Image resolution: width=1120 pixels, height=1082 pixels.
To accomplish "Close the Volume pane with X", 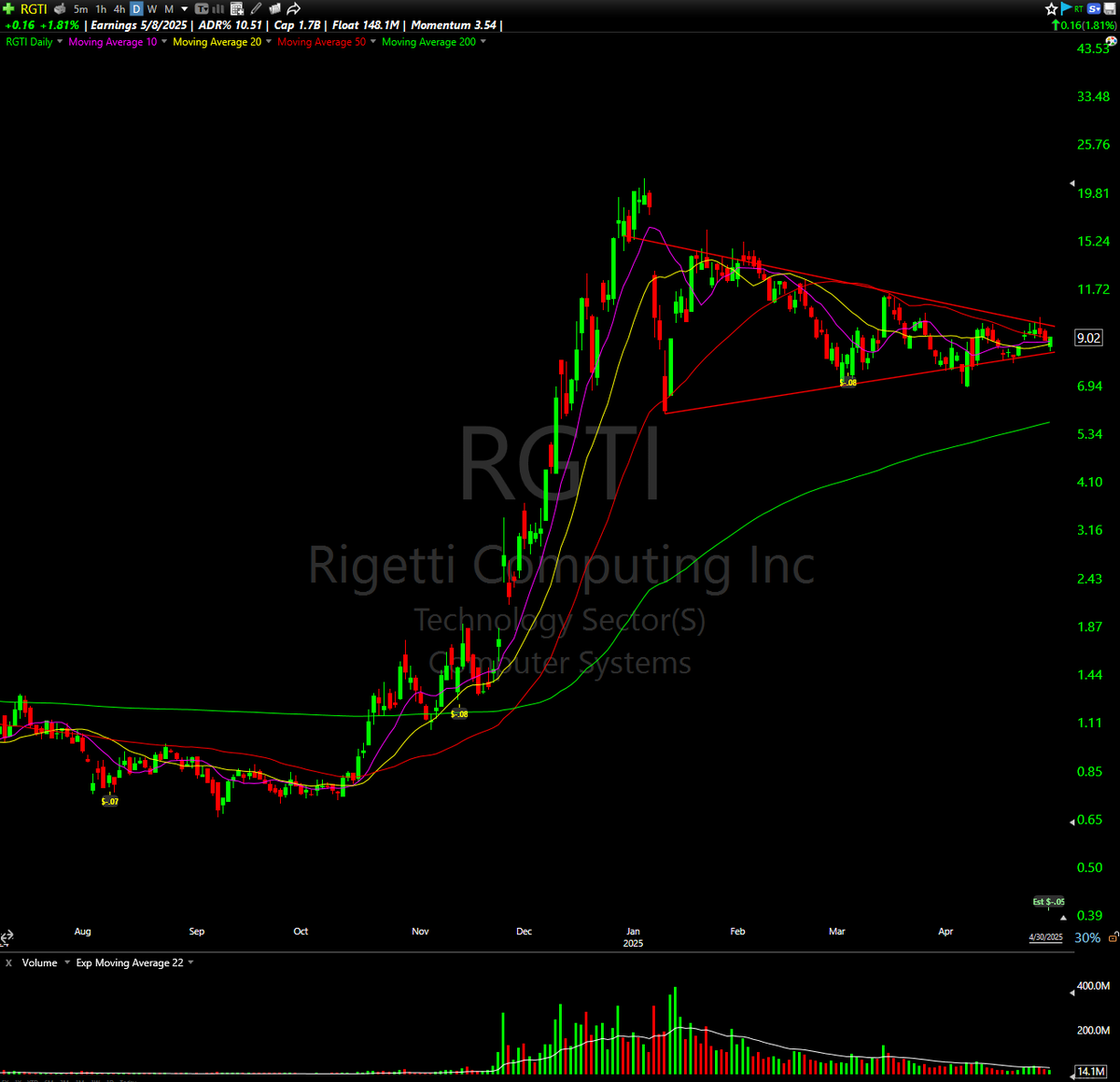I will point(8,963).
